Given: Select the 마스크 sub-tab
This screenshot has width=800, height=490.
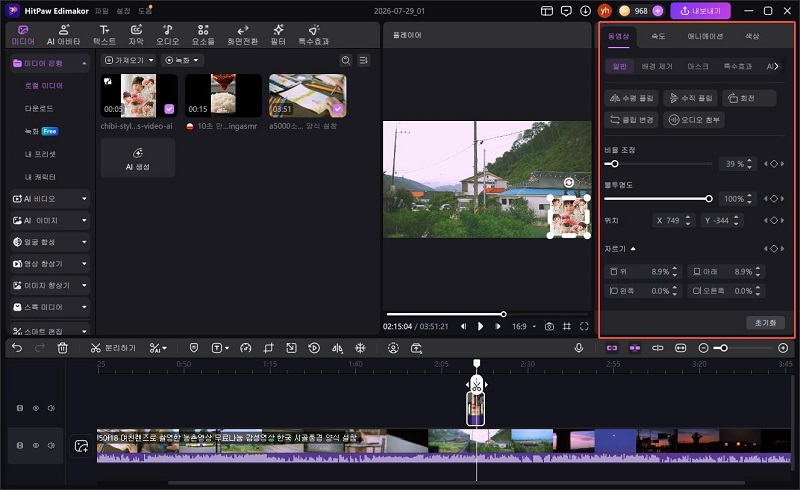Looking at the screenshot, I should click(x=697, y=66).
